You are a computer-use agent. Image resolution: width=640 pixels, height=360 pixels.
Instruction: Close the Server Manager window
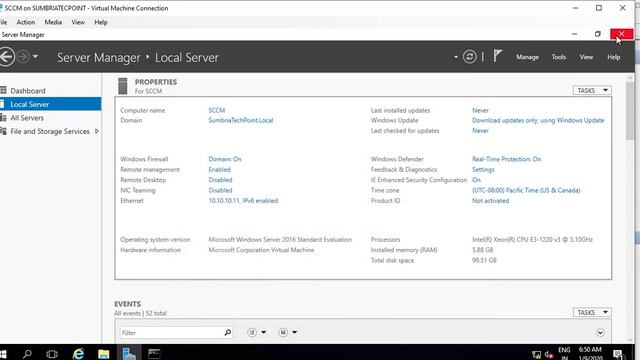(621, 34)
